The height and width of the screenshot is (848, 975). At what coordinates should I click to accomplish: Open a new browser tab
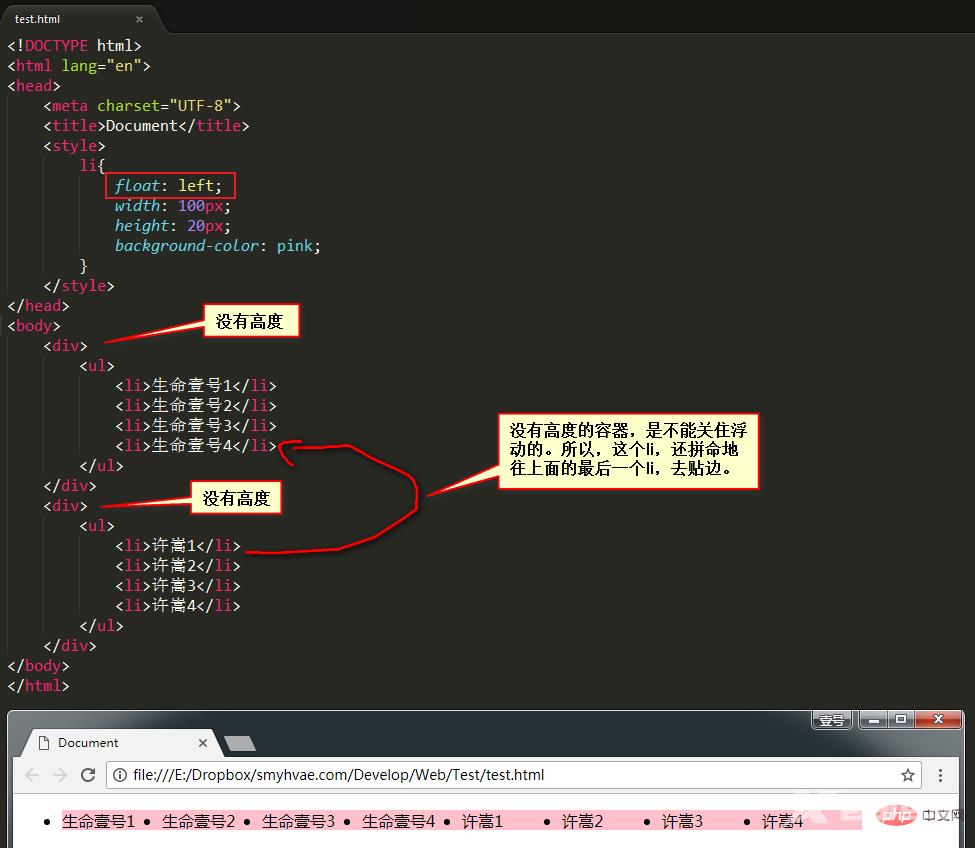(x=240, y=743)
